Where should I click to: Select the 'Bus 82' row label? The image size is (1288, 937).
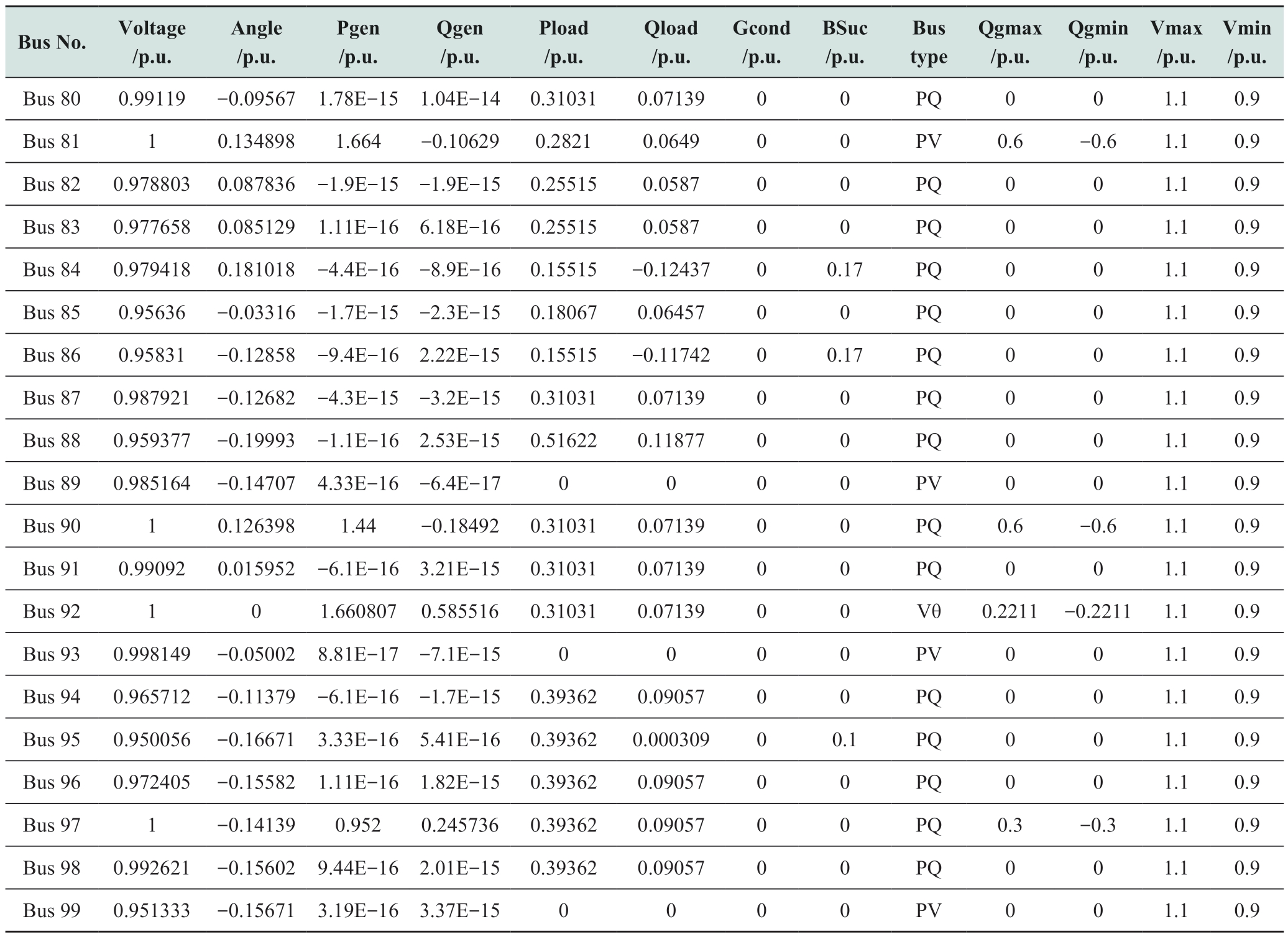tap(52, 185)
